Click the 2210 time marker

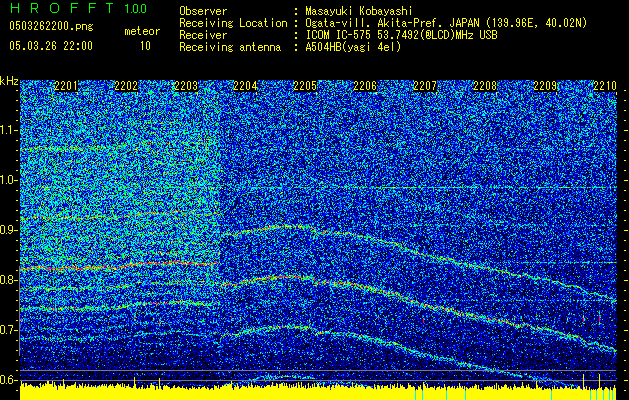pyautogui.click(x=605, y=86)
